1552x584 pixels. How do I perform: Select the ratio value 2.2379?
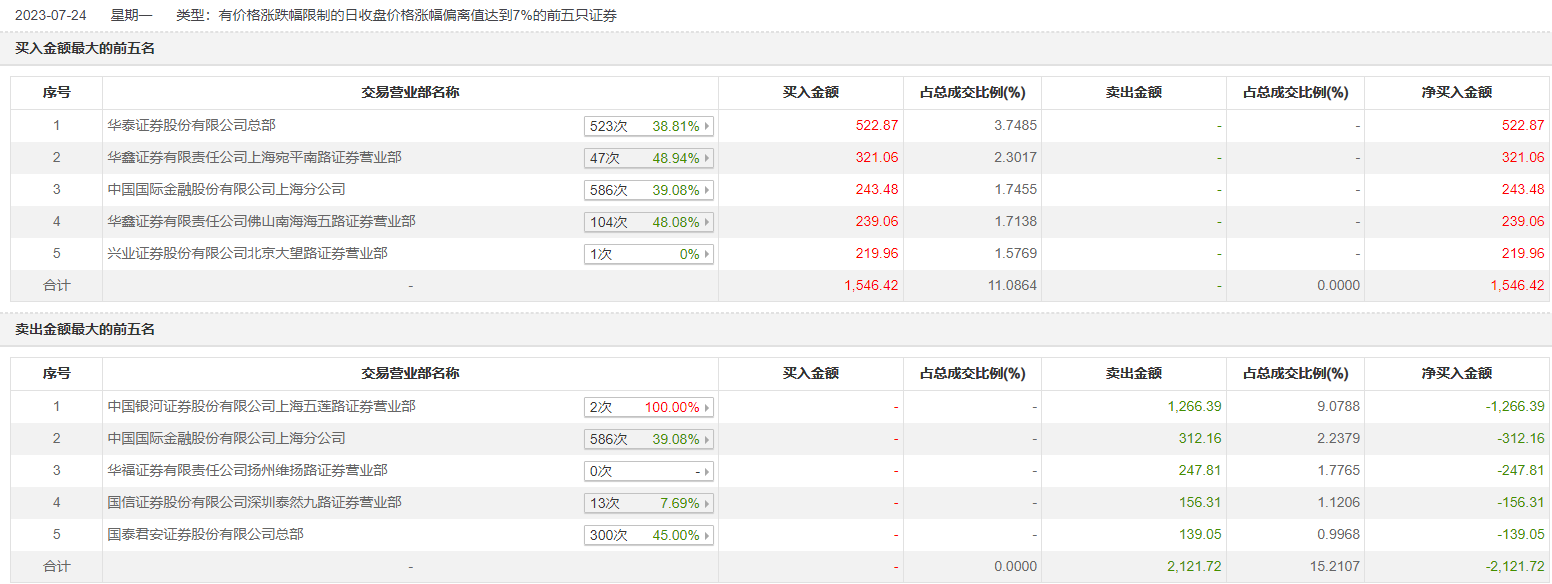(1337, 438)
